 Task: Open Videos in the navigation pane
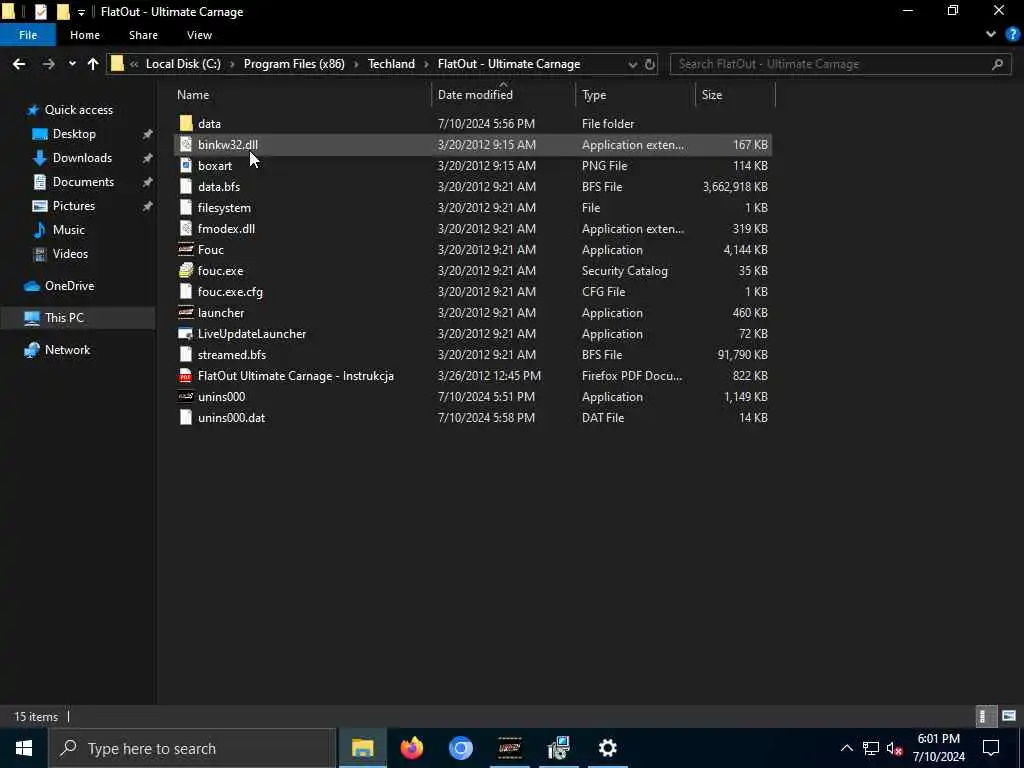(x=70, y=254)
